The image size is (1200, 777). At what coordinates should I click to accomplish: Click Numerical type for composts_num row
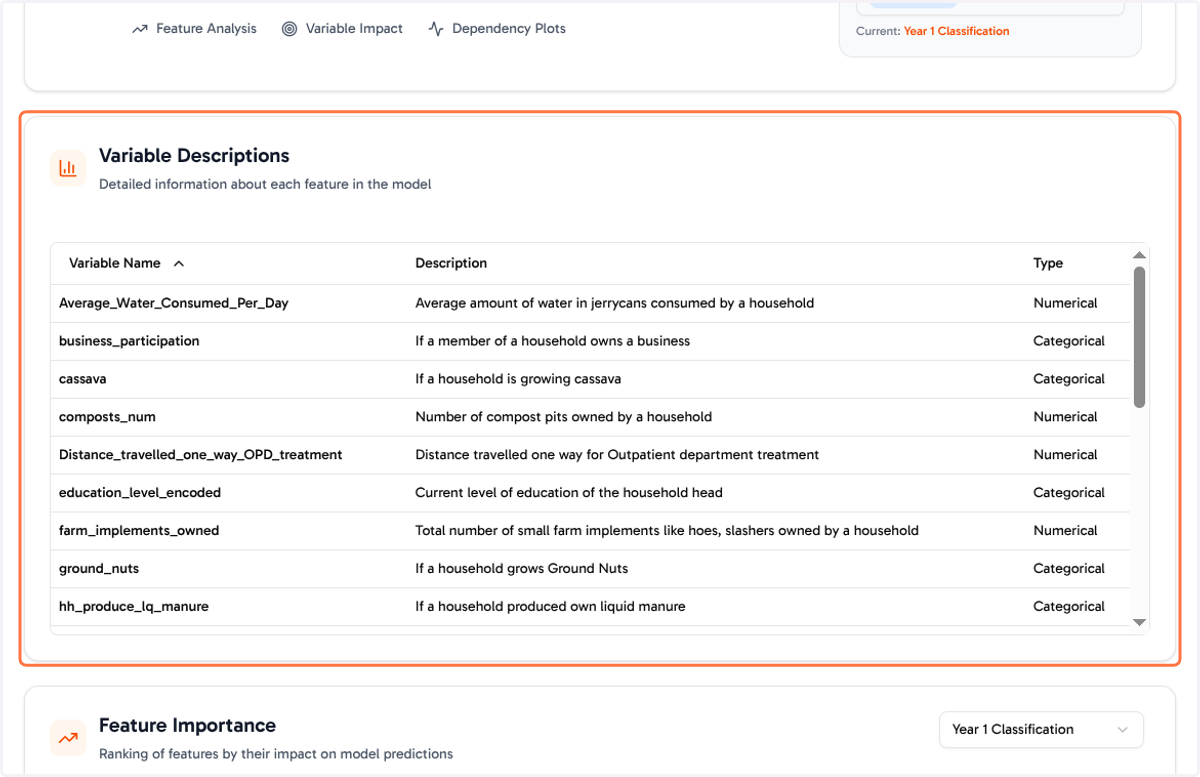tap(1065, 417)
